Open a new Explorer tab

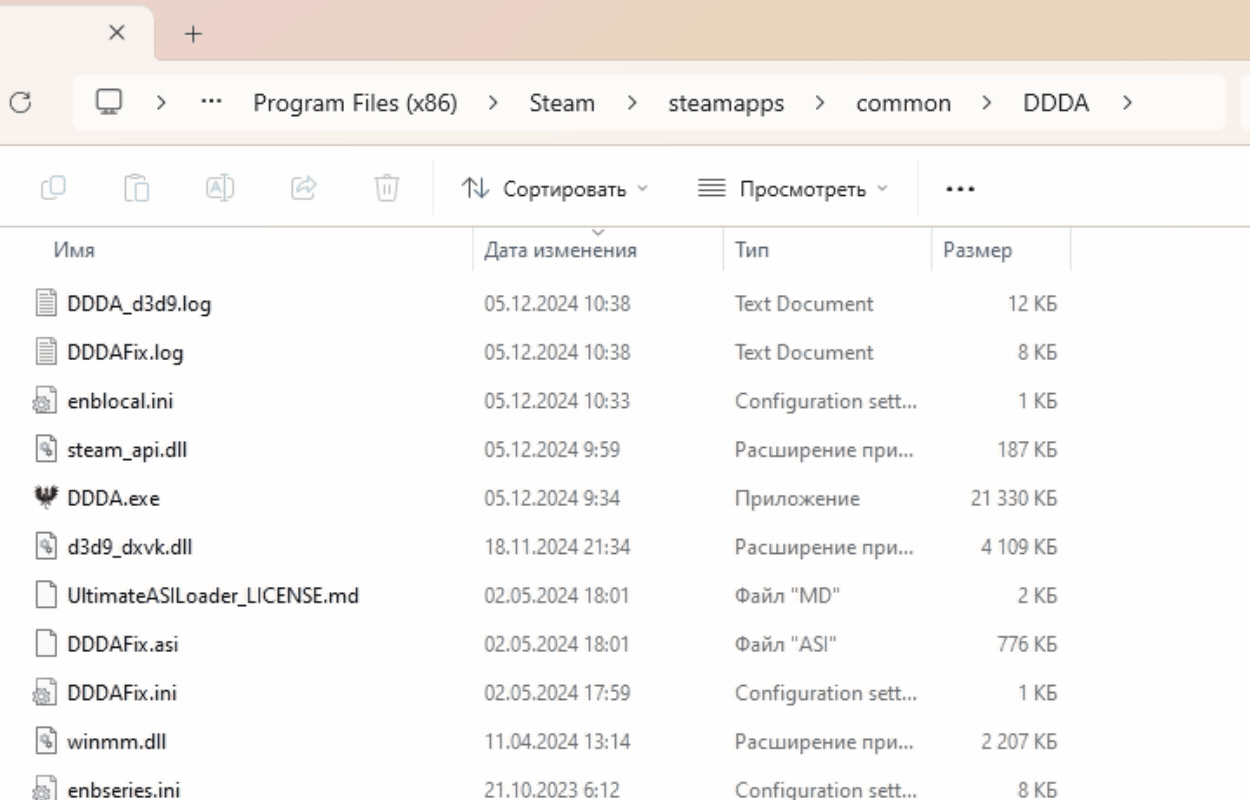193,34
